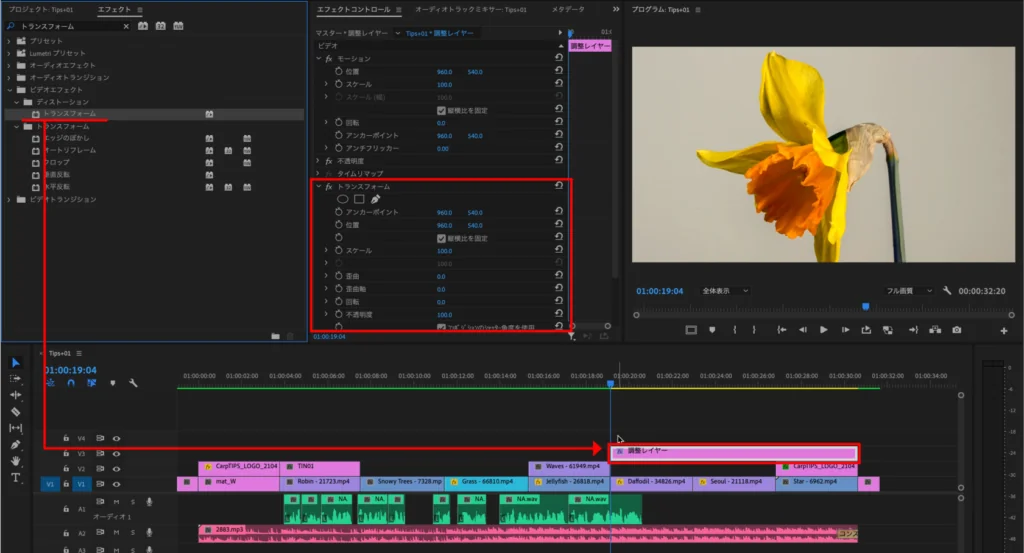1024x553 pixels.
Task: Add marker in Program monitor
Action: tap(712, 330)
